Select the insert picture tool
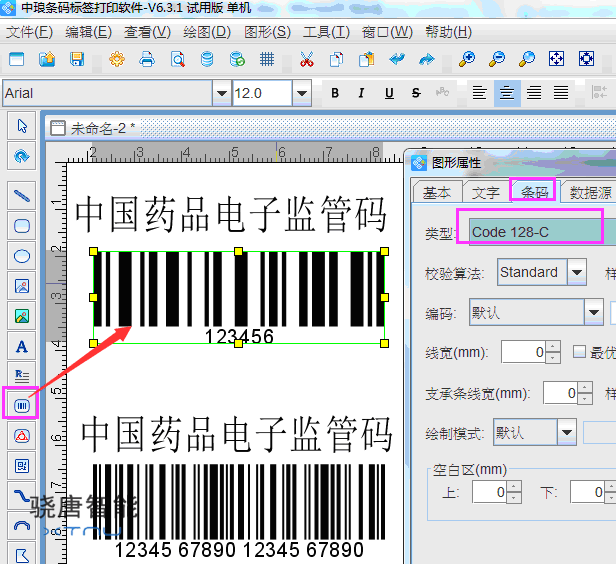The width and height of the screenshot is (616, 564). pos(22,286)
